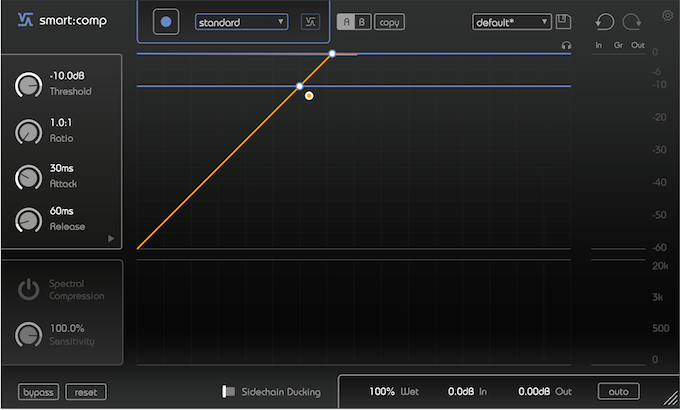Click the dropdown arrow of the standard profile
The width and height of the screenshot is (680, 410).
tap(281, 22)
